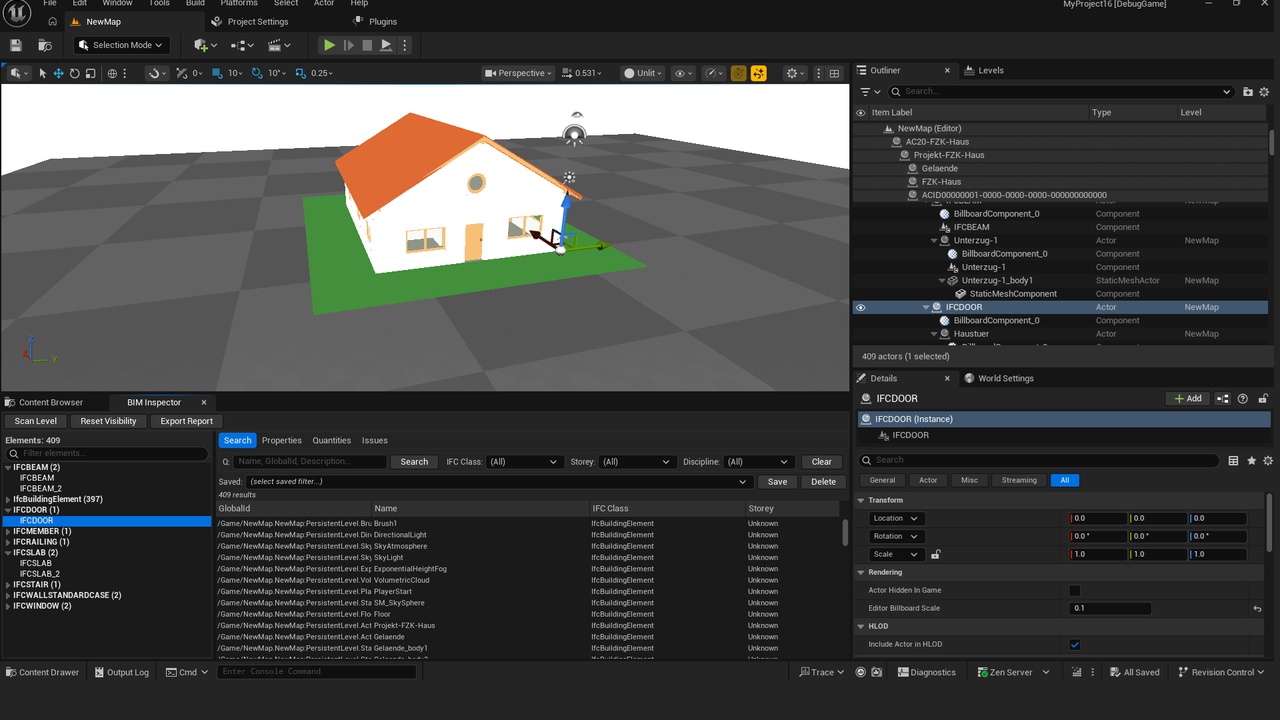The height and width of the screenshot is (720, 1280).
Task: Open the Project Settings tab
Action: tap(257, 21)
